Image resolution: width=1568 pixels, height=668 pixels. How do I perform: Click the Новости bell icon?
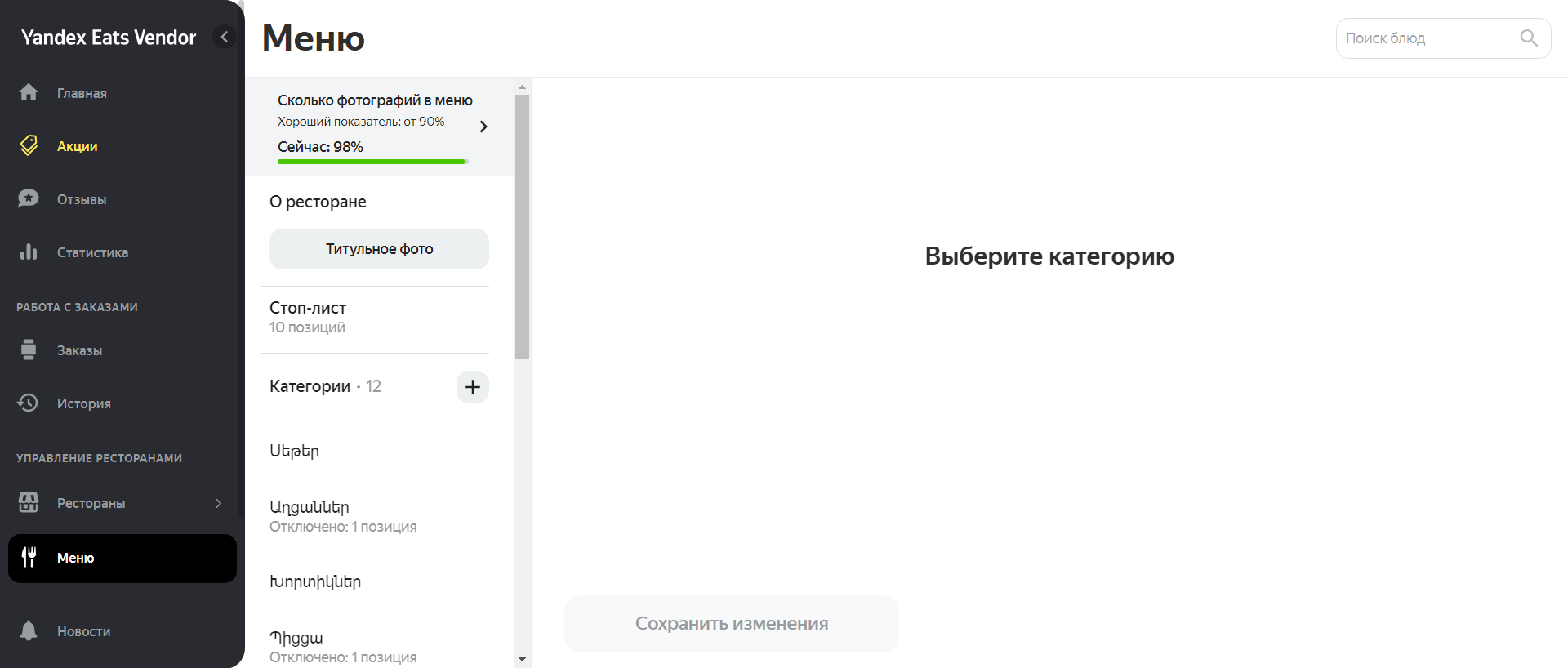pos(29,631)
